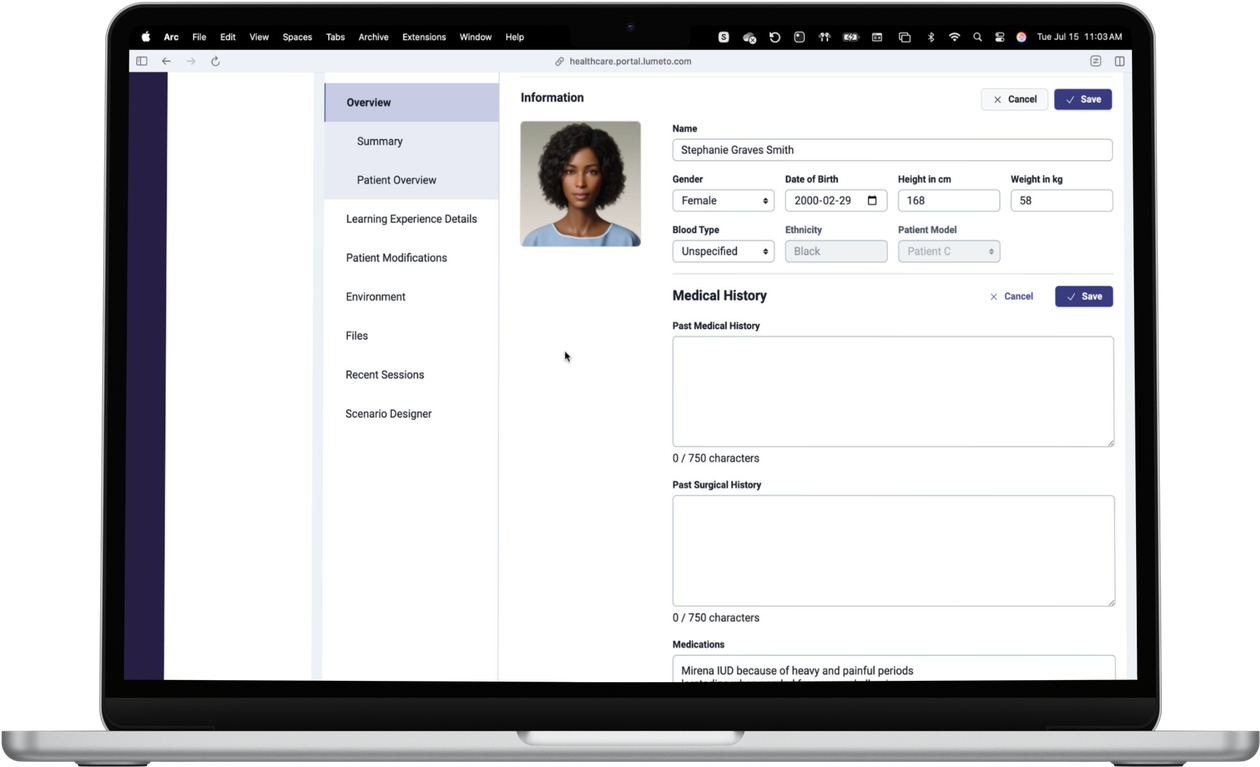This screenshot has height=767, width=1260.
Task: Click the split view icon
Action: click(1120, 61)
